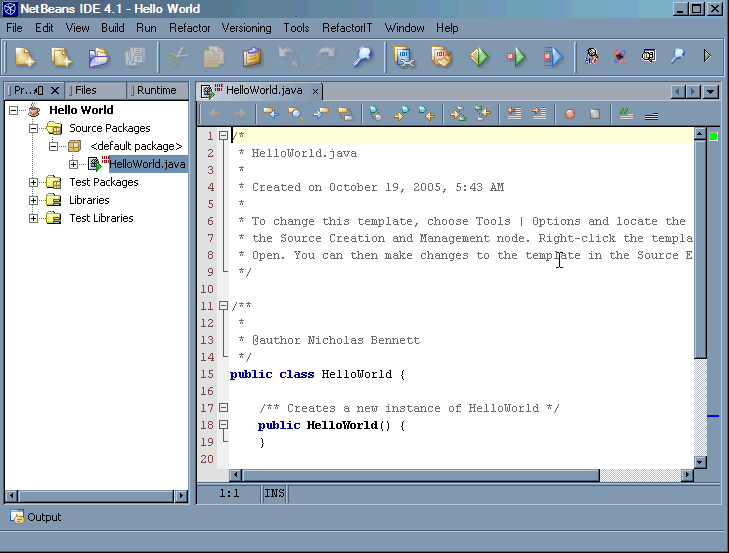Click Find Selection magnifier in editor toolbar
The width and height of the screenshot is (729, 553).
tap(296, 113)
